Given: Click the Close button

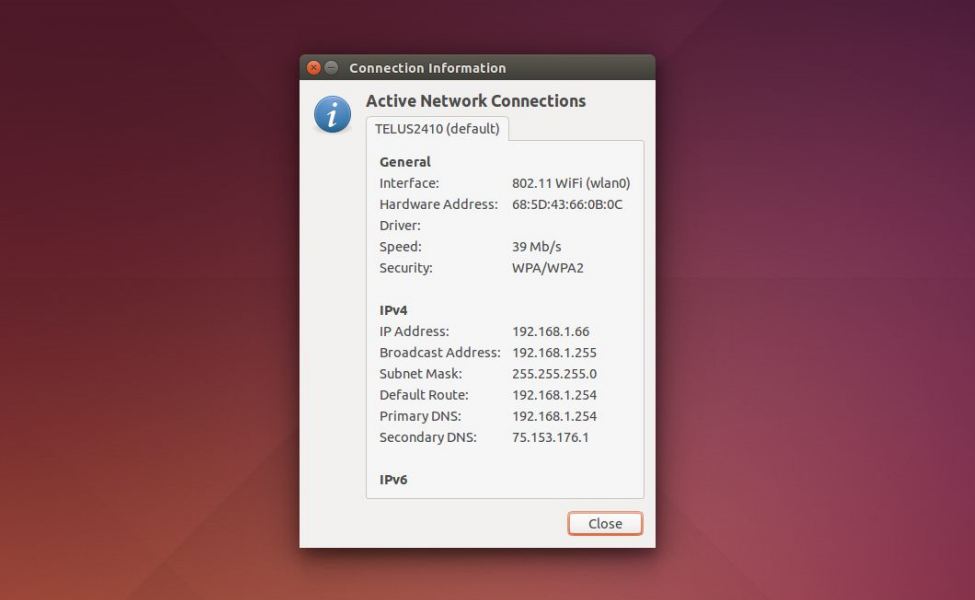Looking at the screenshot, I should pyautogui.click(x=605, y=524).
